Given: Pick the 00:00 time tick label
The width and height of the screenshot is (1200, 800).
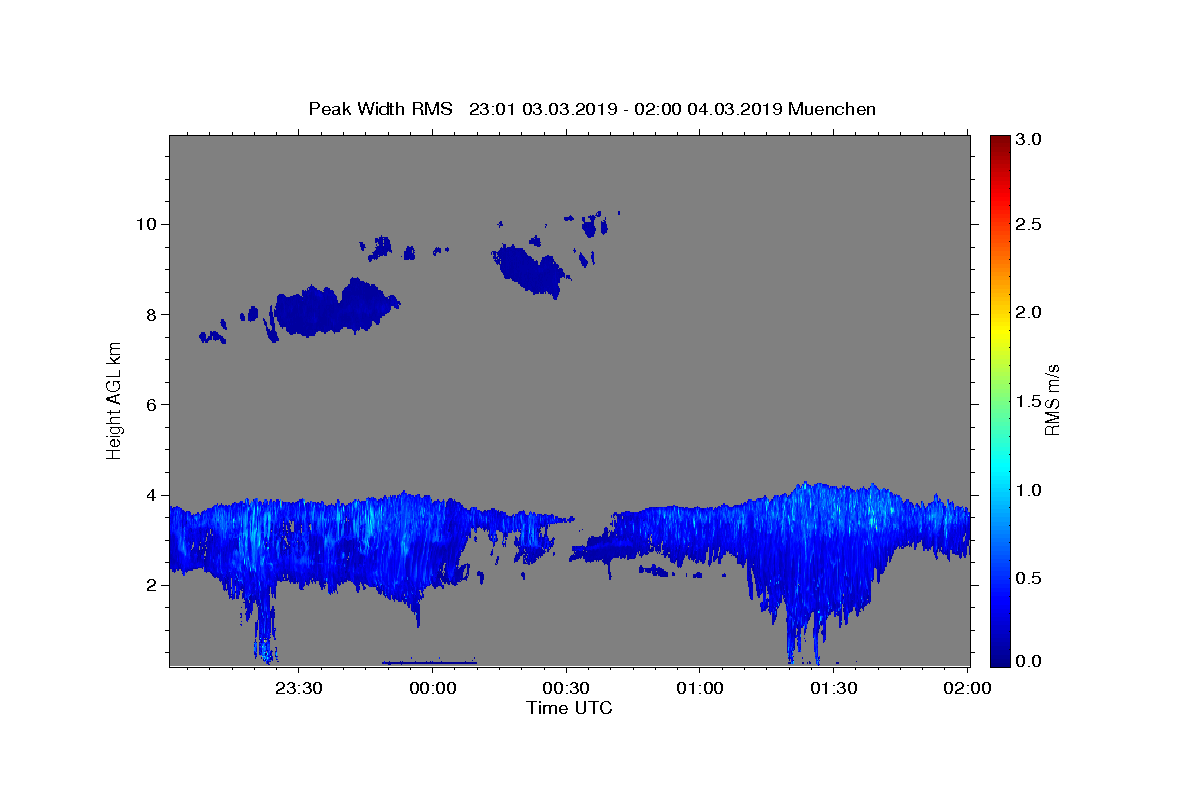Looking at the screenshot, I should (433, 688).
